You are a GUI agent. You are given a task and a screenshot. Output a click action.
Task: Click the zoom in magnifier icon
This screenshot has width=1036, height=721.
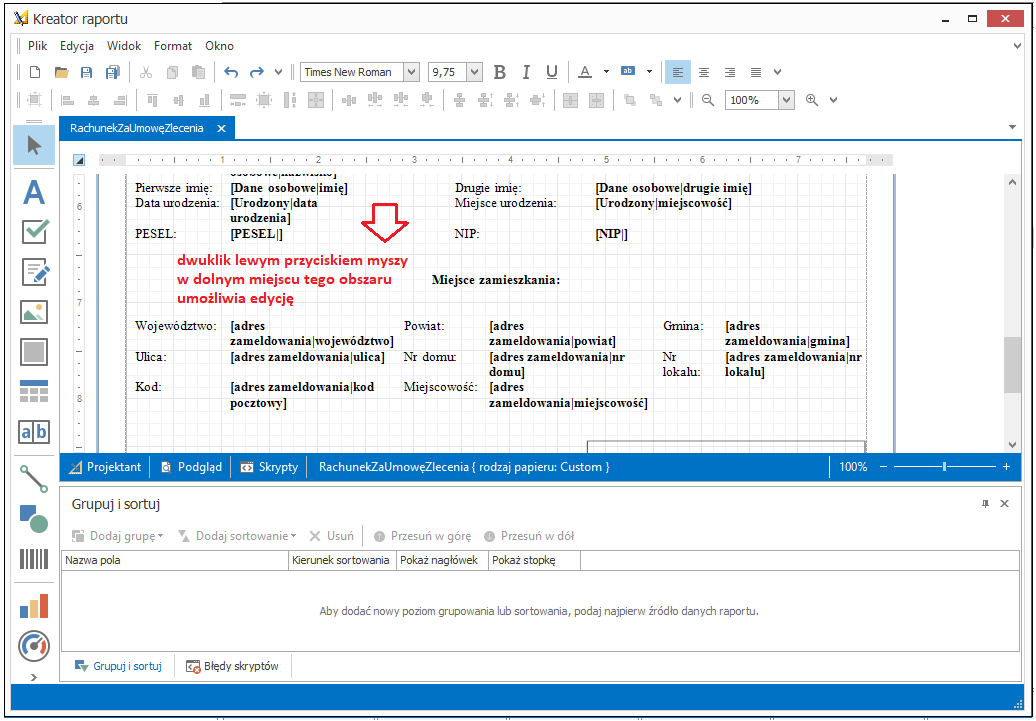pyautogui.click(x=812, y=100)
